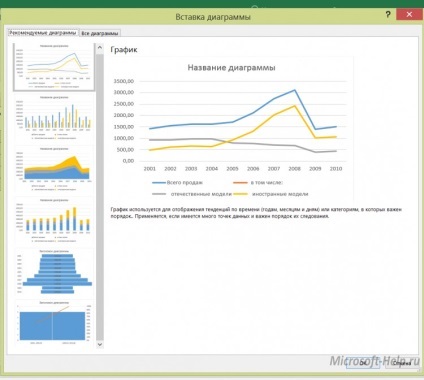This screenshot has width=424, height=380.
Task: Open dialog help with question mark
Action: (x=388, y=14)
